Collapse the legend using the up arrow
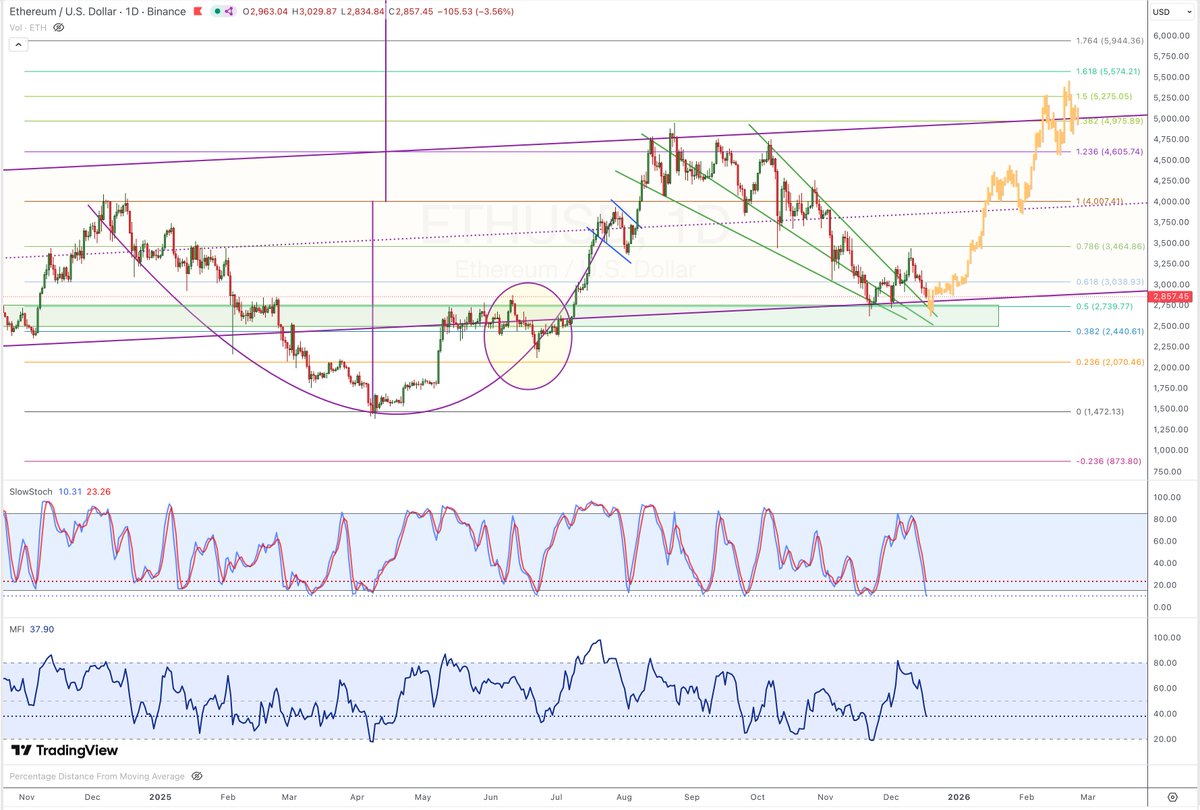Image resolution: width=1200 pixels, height=810 pixels. 18,45
